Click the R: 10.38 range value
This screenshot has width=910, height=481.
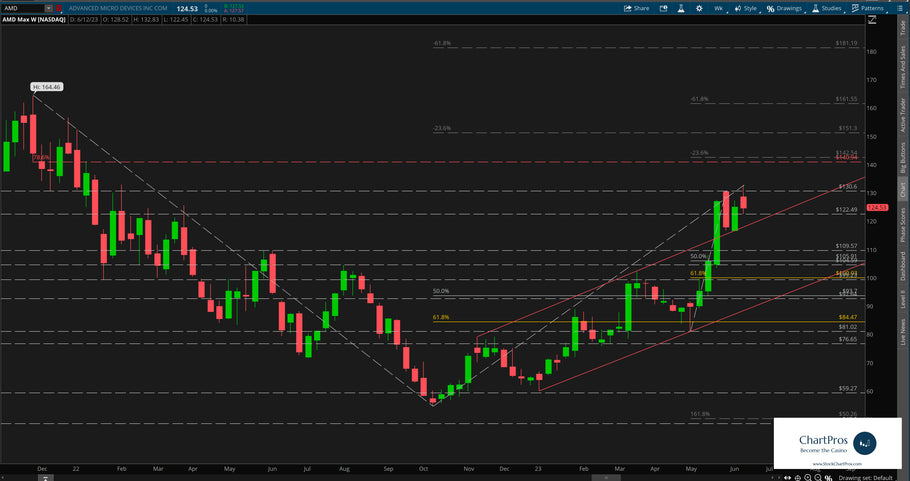[232, 19]
